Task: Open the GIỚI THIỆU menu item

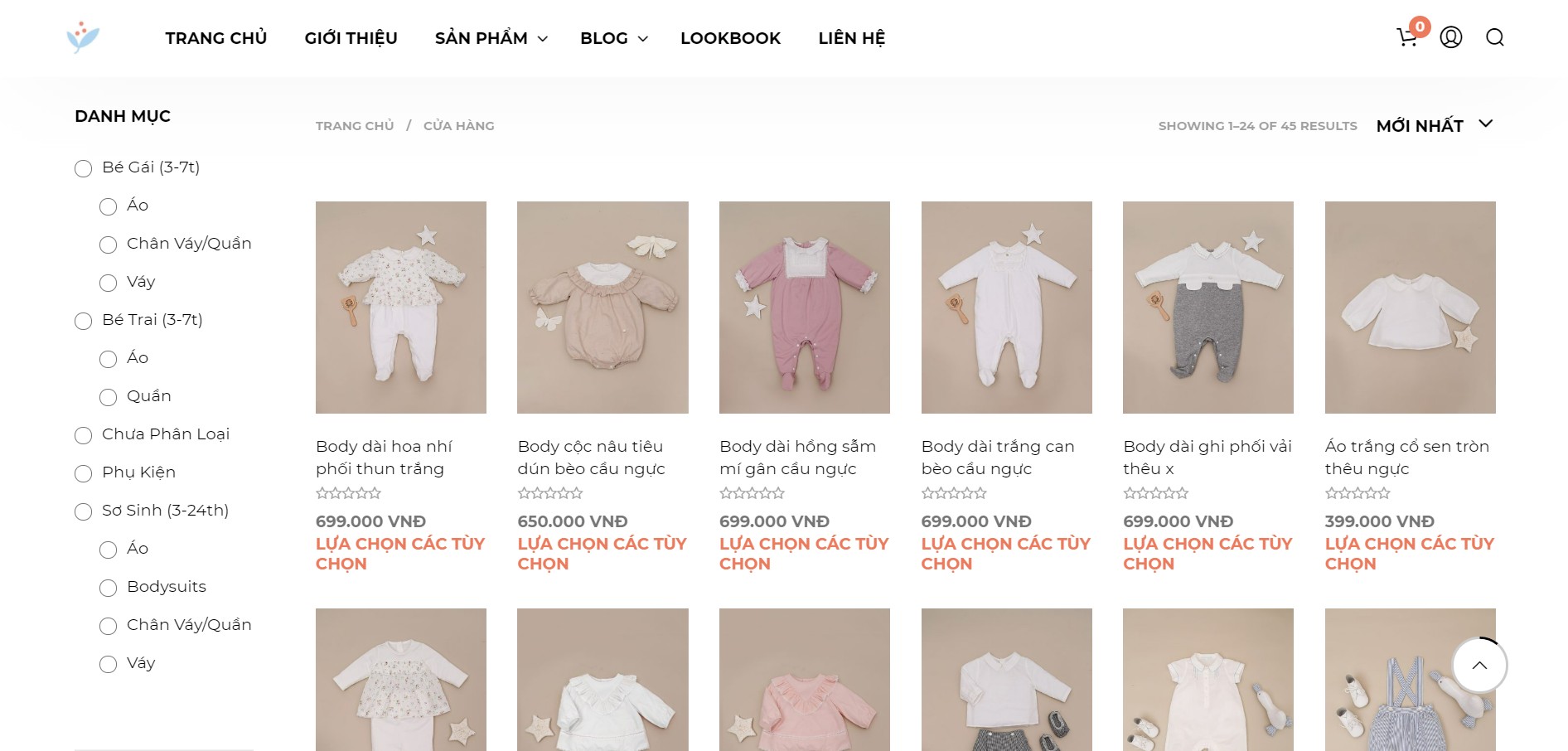Action: [351, 38]
